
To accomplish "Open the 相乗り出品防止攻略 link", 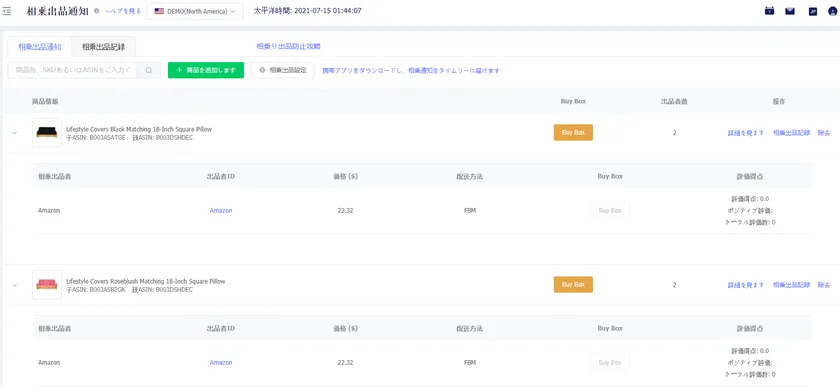I will [288, 47].
